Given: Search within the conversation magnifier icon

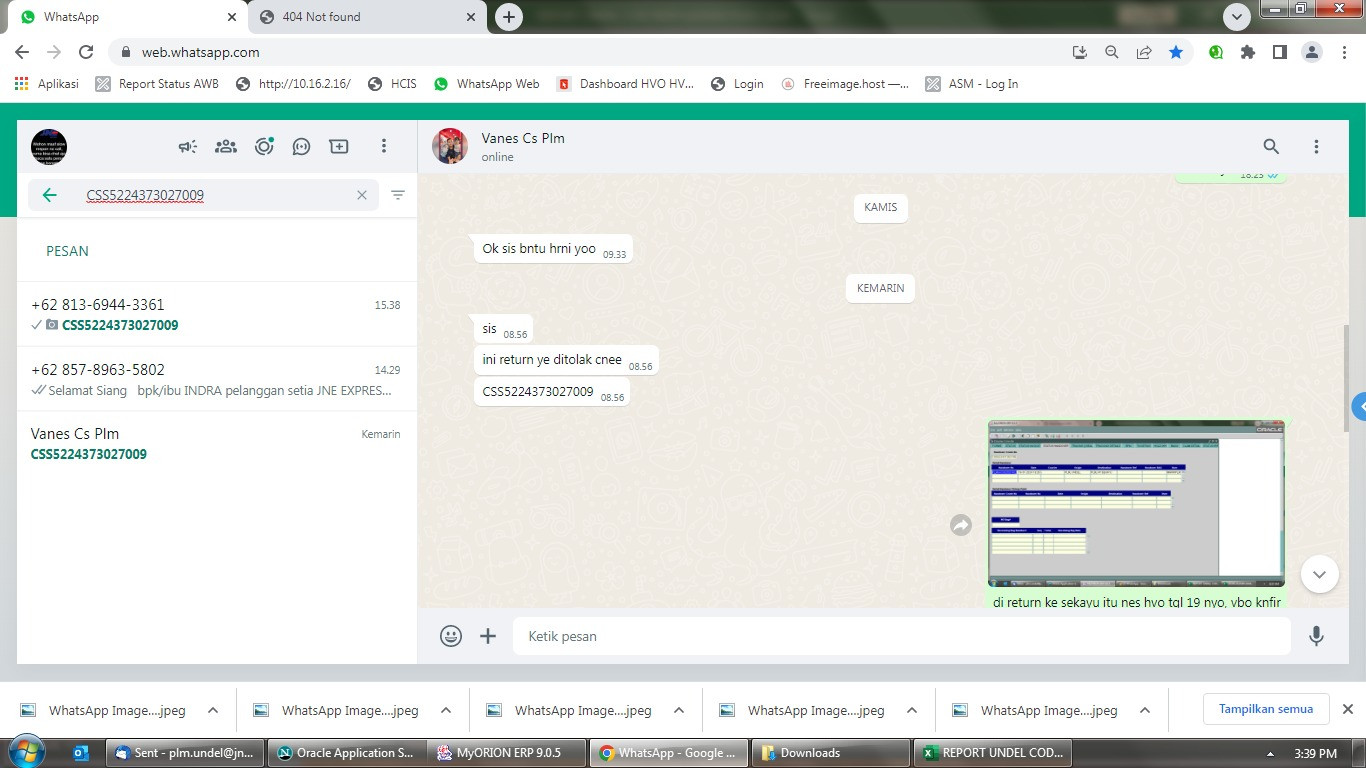Looking at the screenshot, I should (1271, 147).
